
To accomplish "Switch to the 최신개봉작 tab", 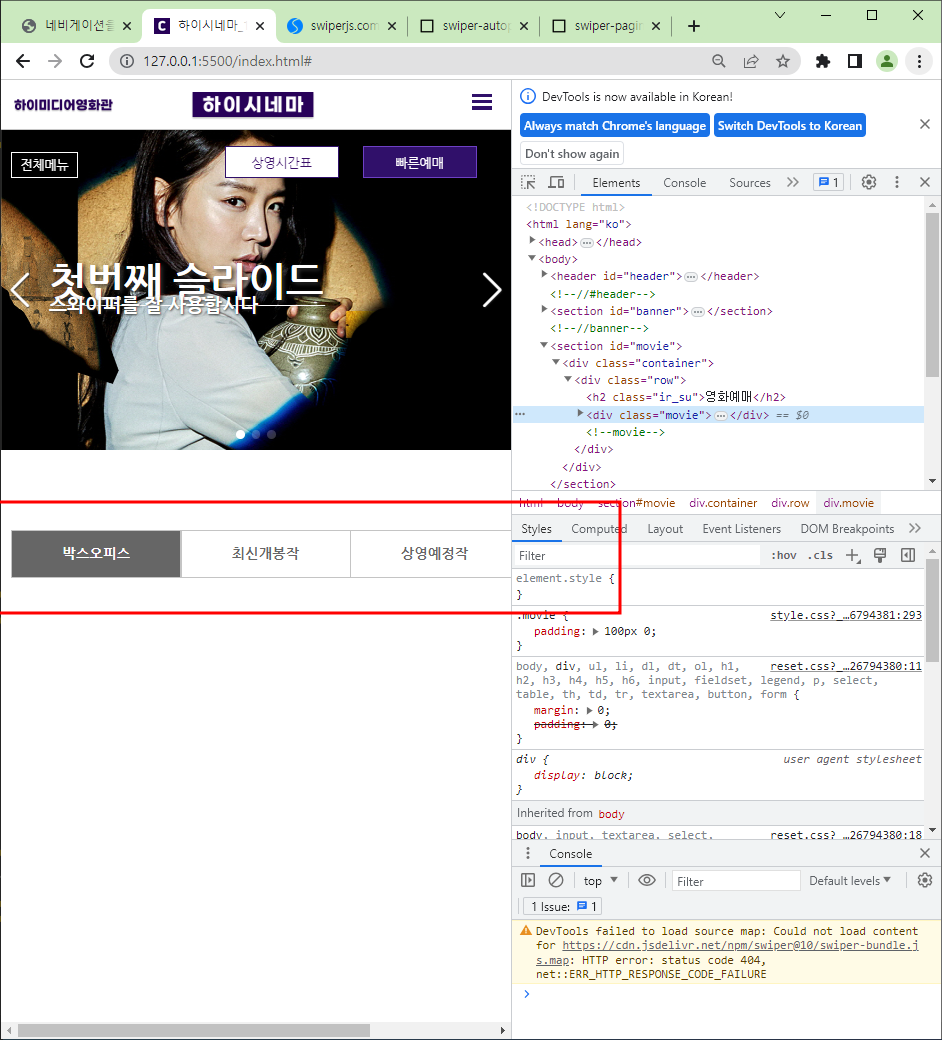I will [265, 553].
